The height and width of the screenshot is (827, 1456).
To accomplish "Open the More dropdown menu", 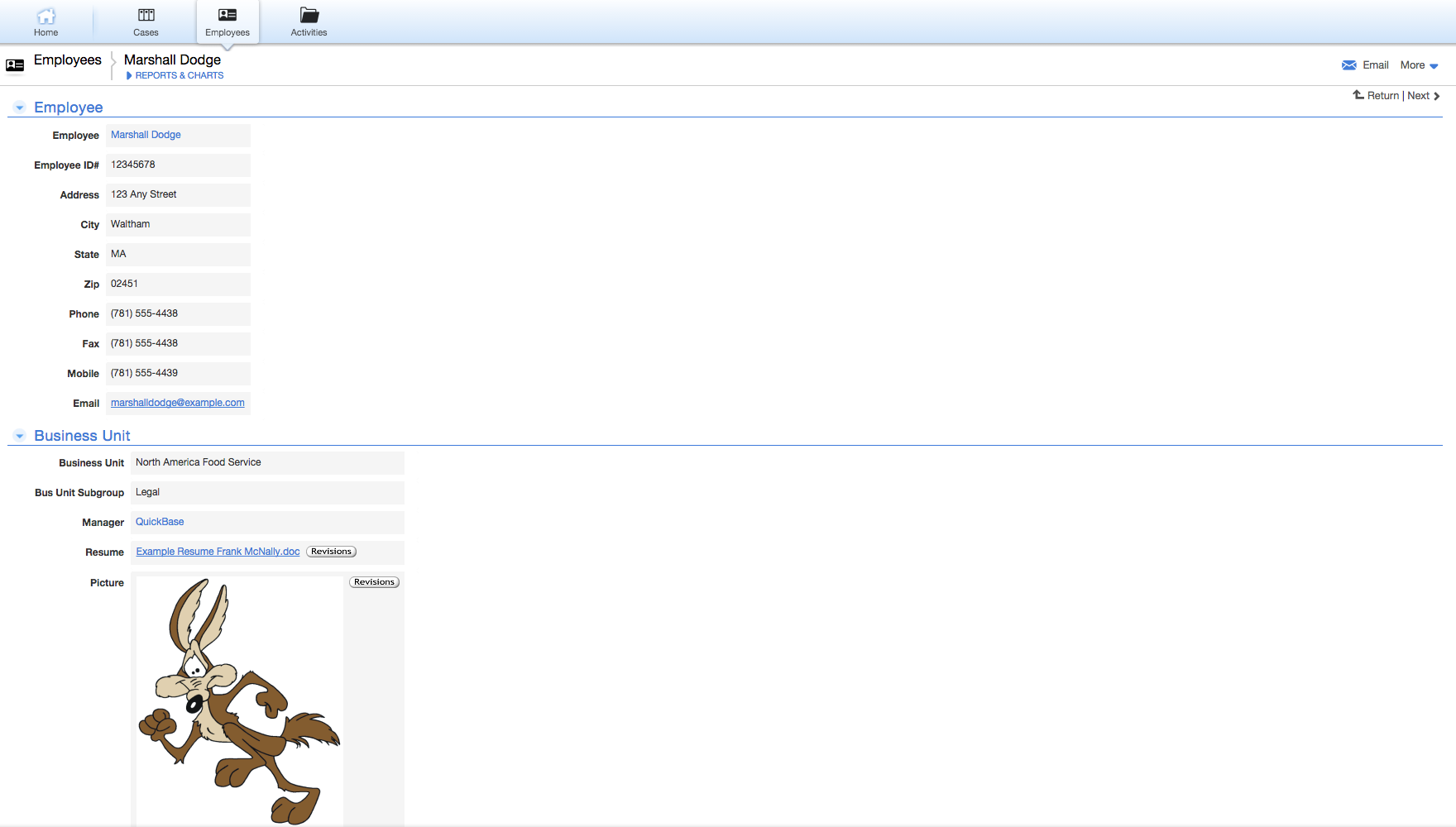I will (x=1419, y=65).
